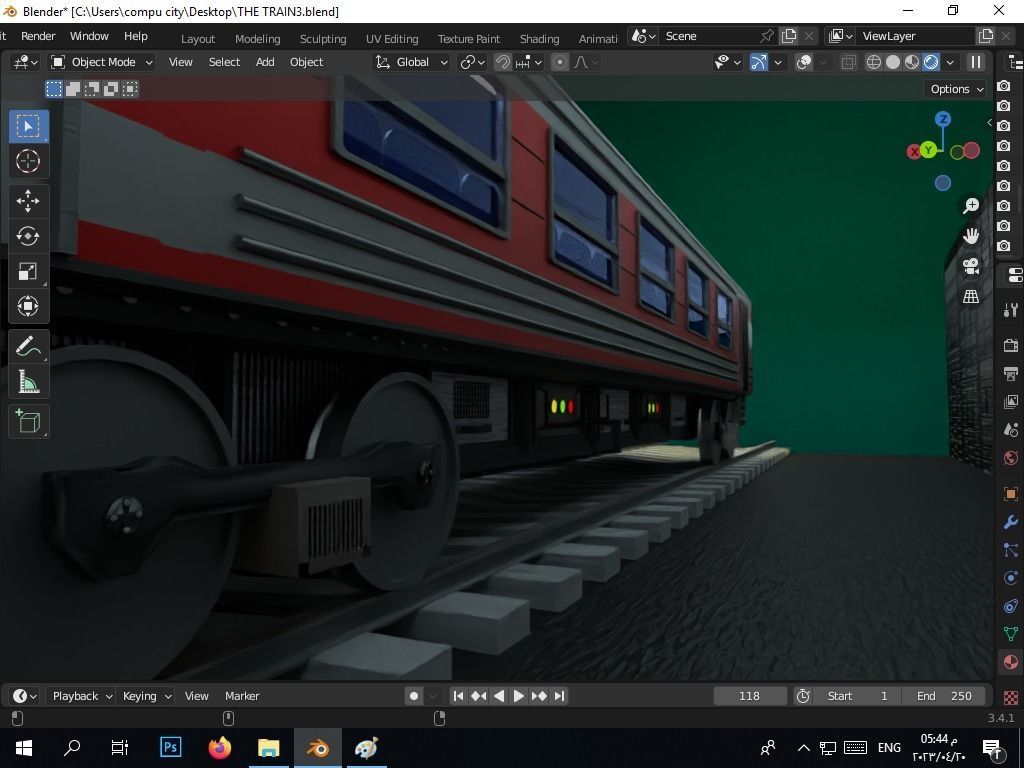Viewport: 1024px width, 768px height.
Task: Expand the viewport sidebar arrow
Action: tap(989, 123)
